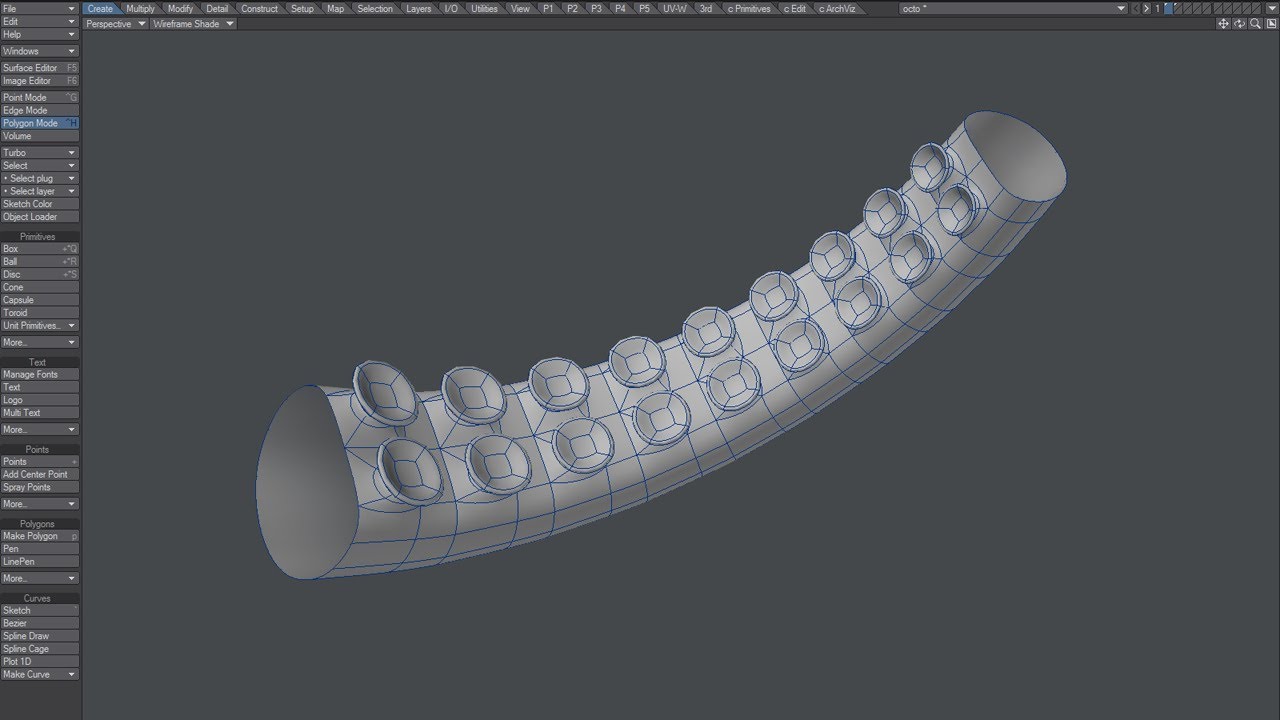Open the Select dropdown

tap(40, 166)
